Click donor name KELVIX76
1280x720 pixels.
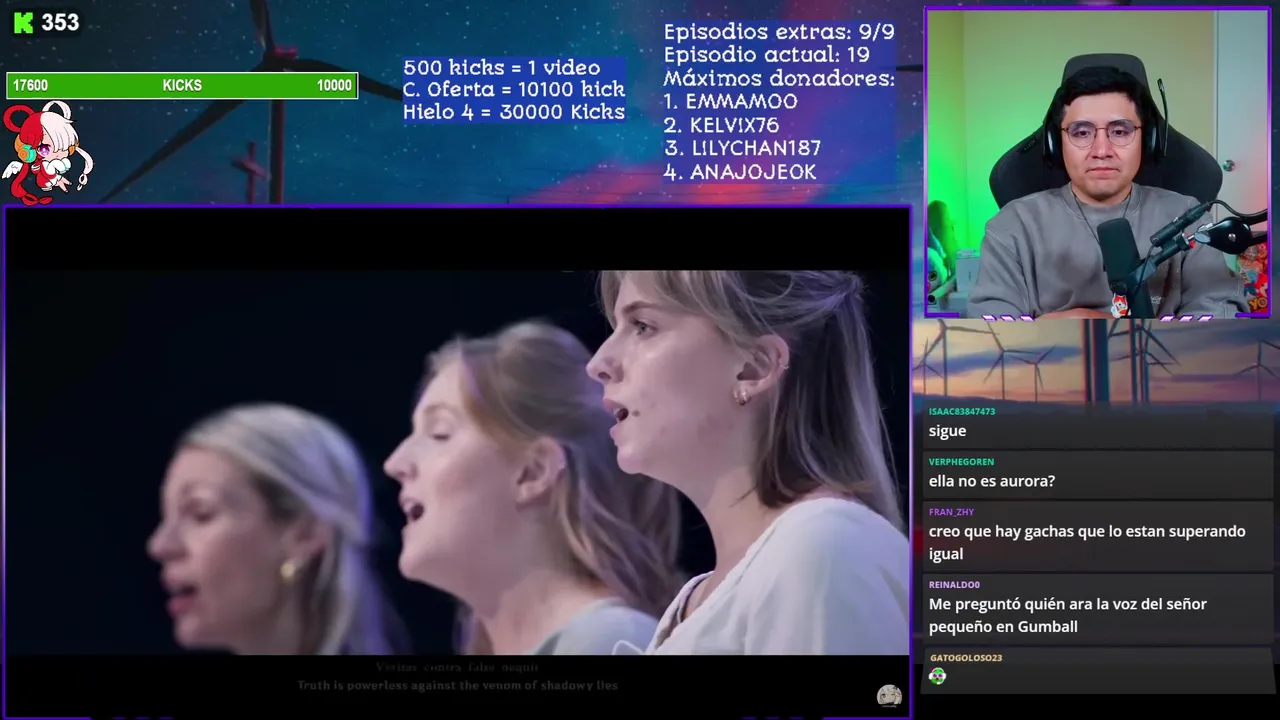pos(734,125)
